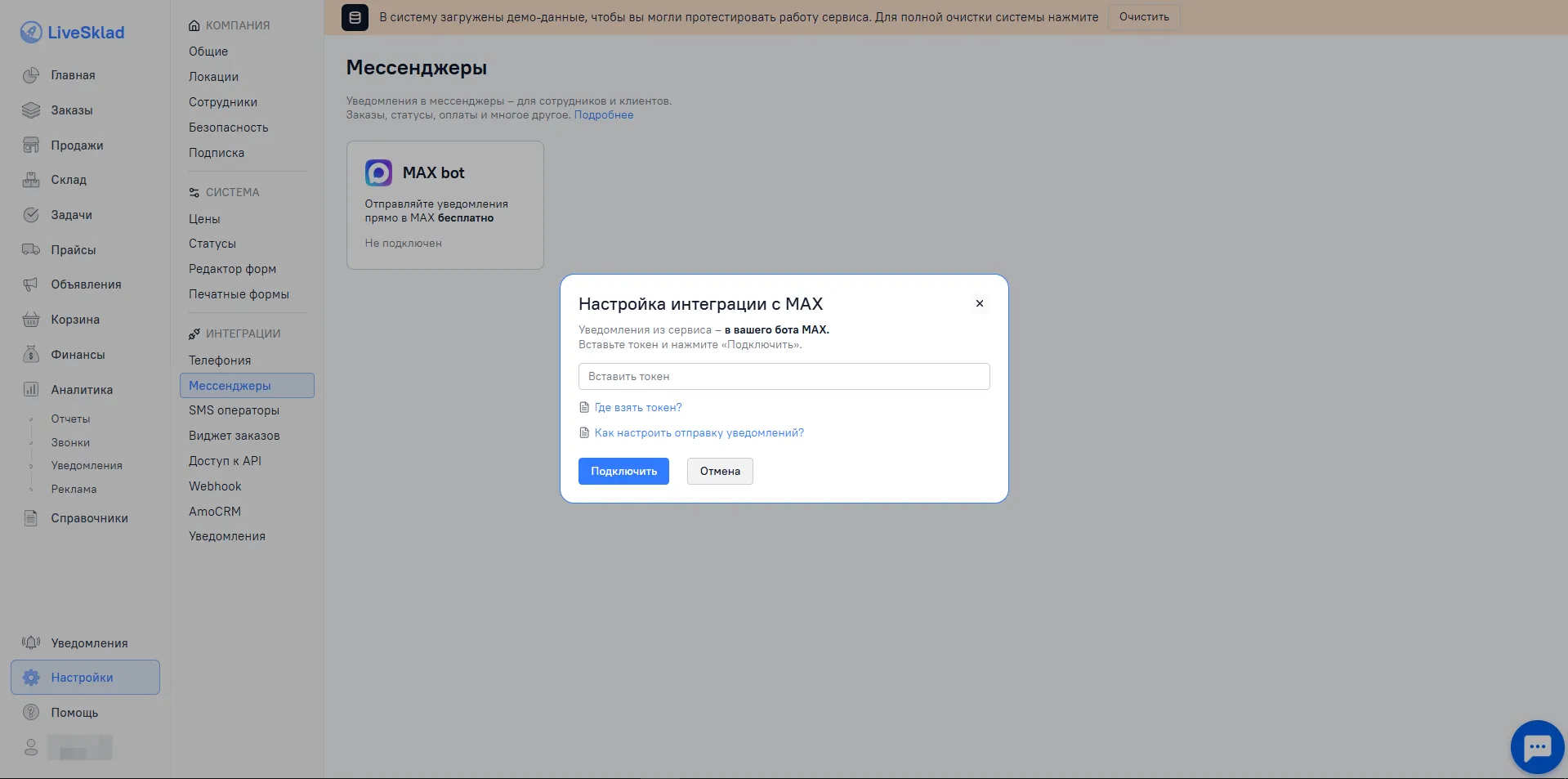Select Телефония integration
The height and width of the screenshot is (779, 1568).
[220, 360]
